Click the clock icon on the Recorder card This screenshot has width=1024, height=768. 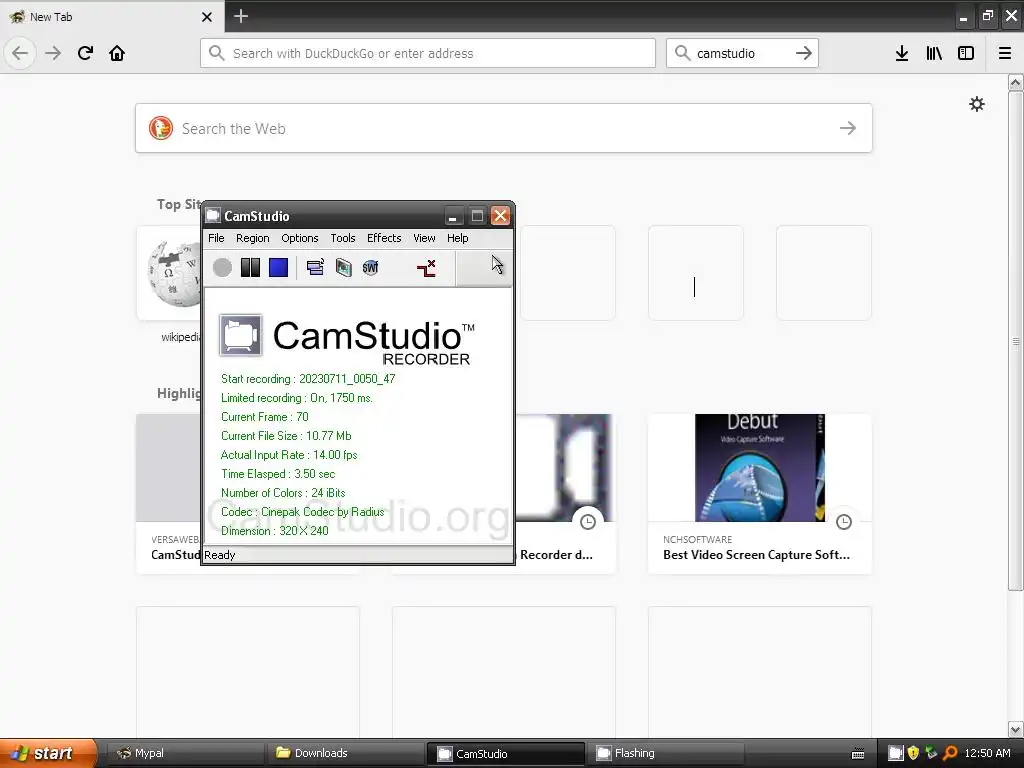(588, 522)
